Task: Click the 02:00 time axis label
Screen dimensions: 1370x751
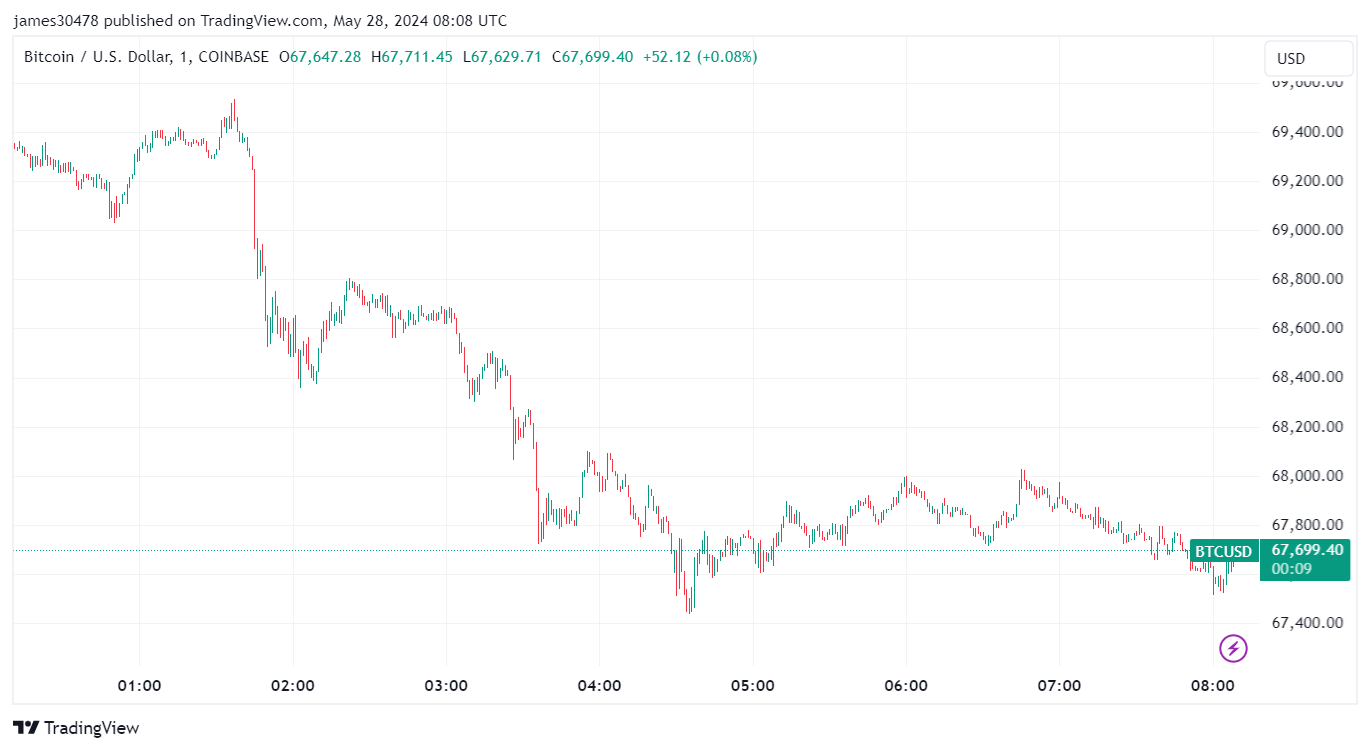Action: pyautogui.click(x=293, y=686)
